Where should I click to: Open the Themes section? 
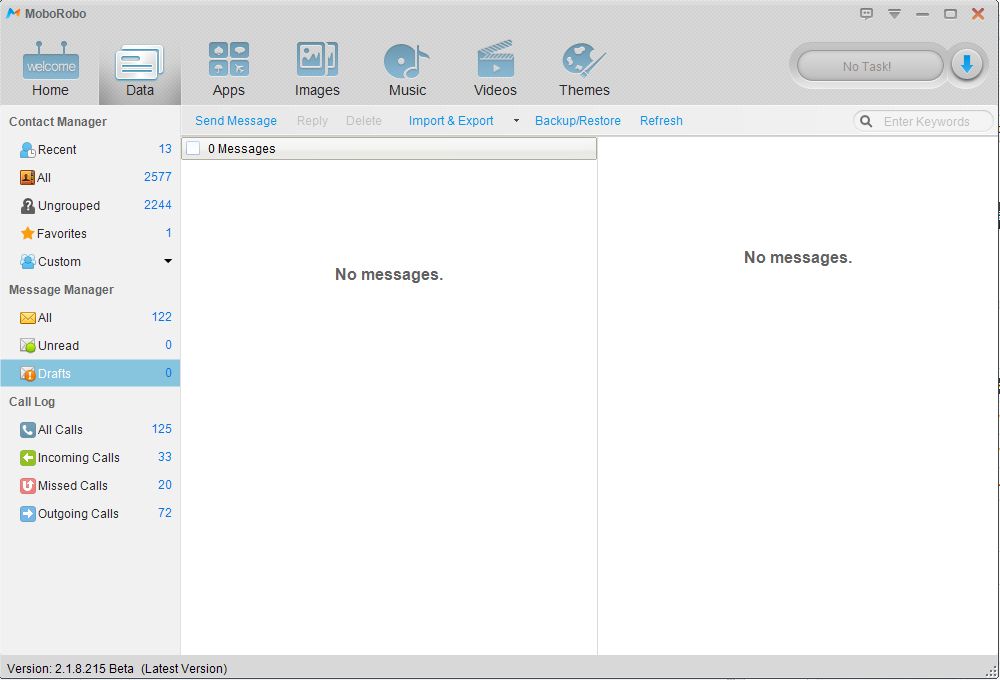pos(584,70)
